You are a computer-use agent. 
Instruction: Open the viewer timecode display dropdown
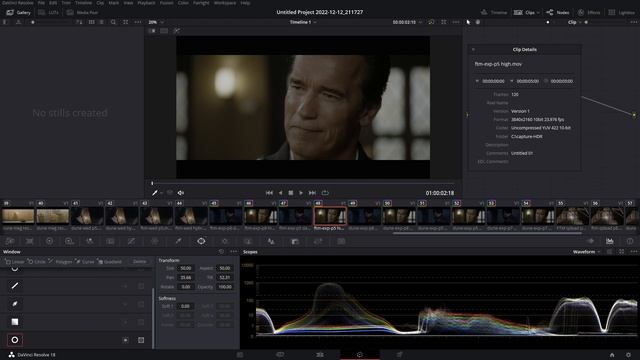click(x=420, y=22)
